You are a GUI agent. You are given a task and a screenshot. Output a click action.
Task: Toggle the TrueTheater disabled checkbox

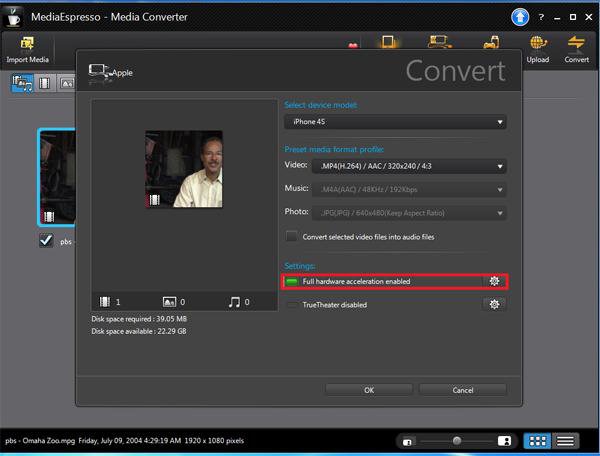click(292, 304)
